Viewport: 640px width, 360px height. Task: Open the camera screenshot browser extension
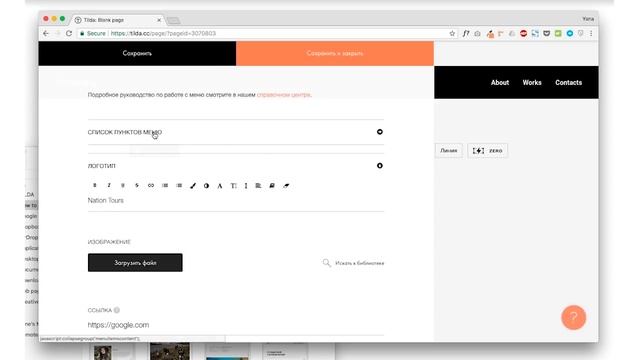[477, 33]
